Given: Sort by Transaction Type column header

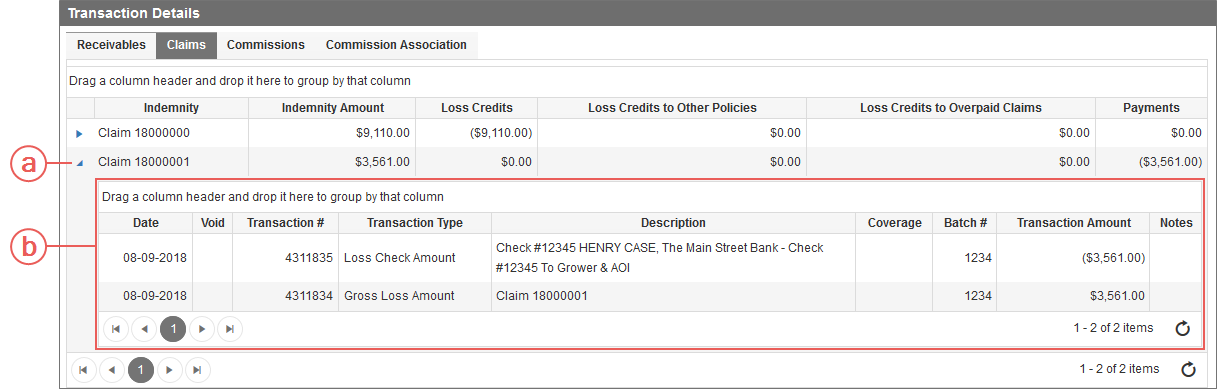Looking at the screenshot, I should [x=415, y=223].
